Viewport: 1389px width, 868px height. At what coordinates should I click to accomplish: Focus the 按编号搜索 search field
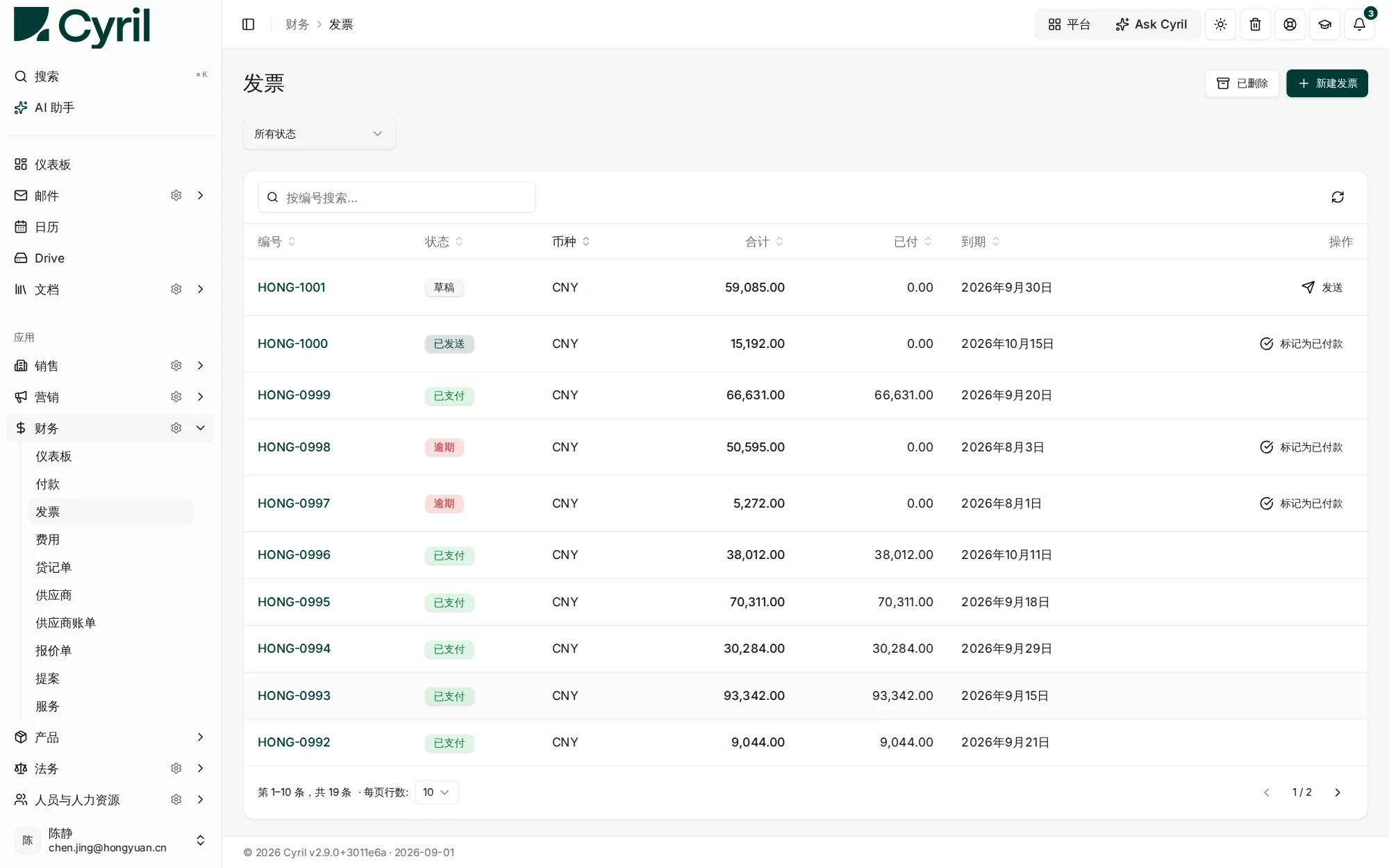[397, 197]
